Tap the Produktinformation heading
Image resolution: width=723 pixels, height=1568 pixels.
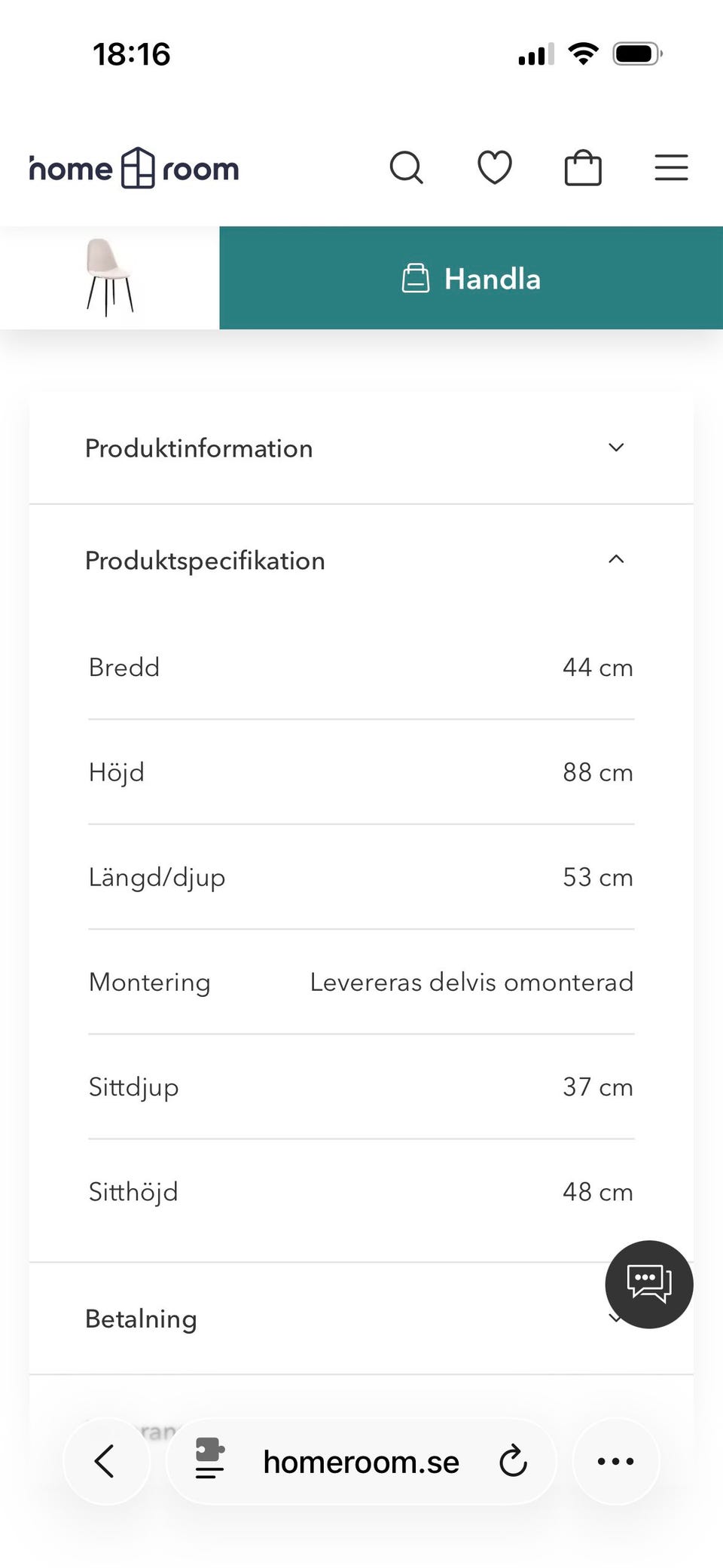pos(199,448)
